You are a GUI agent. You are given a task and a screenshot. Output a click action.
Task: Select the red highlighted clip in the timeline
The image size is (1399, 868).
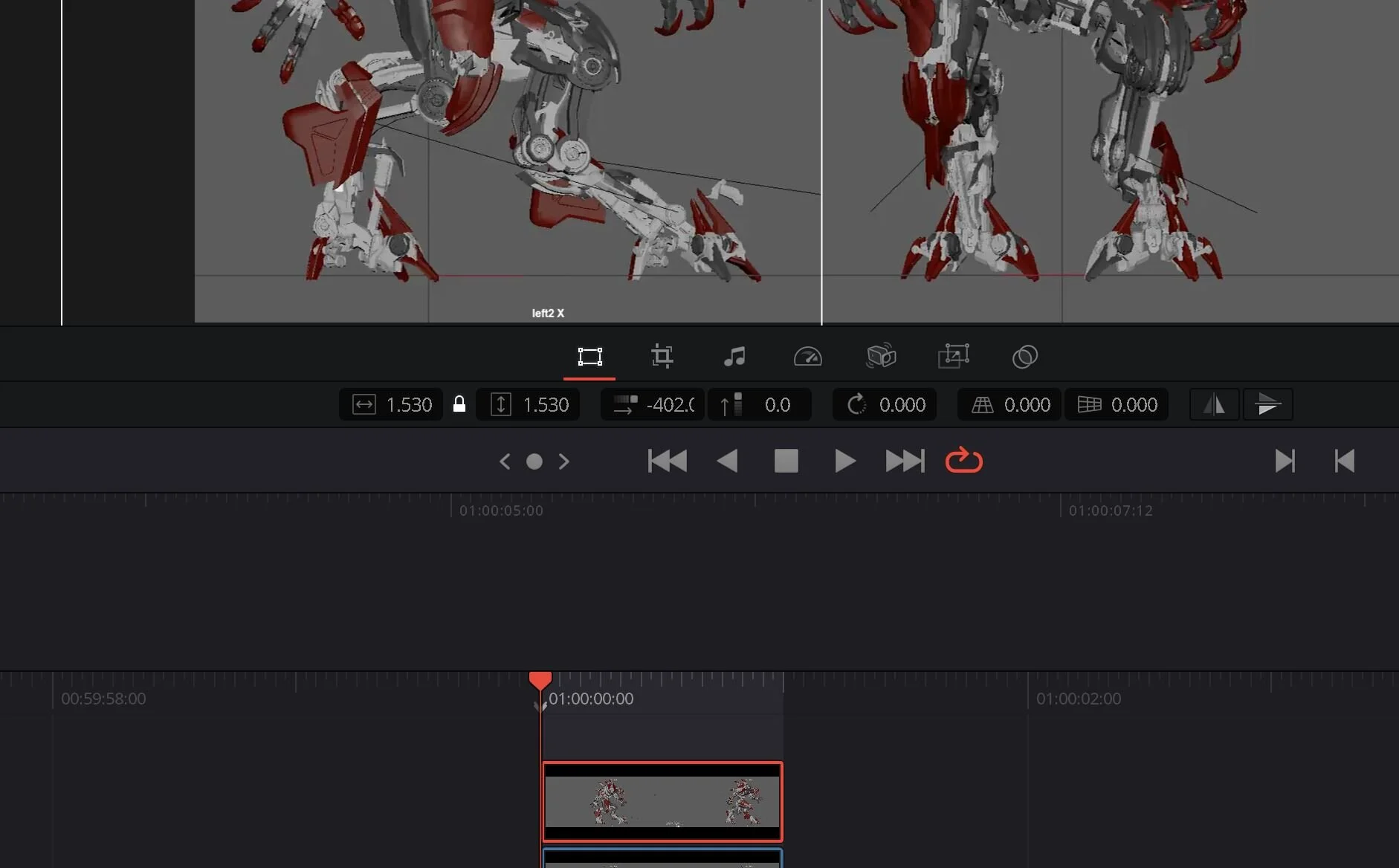(662, 802)
